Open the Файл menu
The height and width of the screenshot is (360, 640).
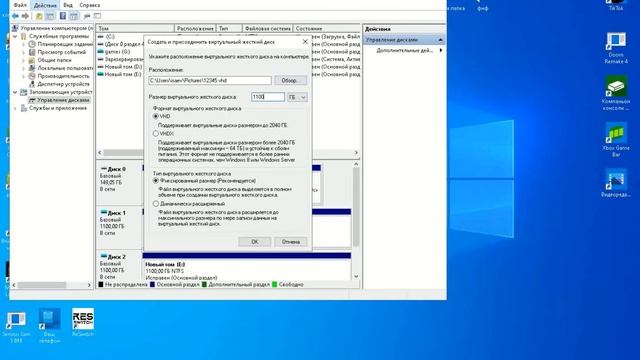click(20, 5)
